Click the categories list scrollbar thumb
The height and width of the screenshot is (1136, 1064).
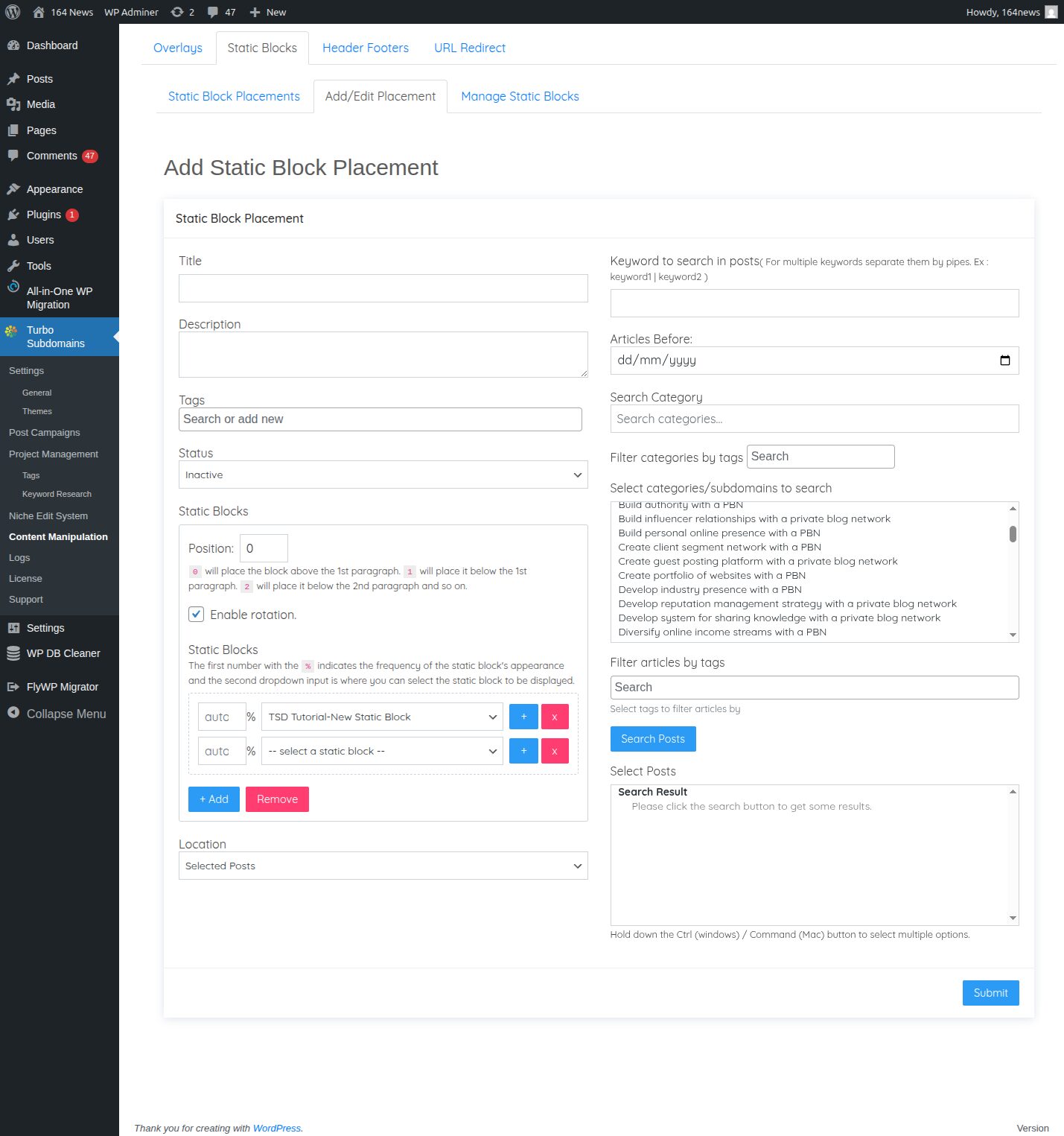pyautogui.click(x=1013, y=534)
